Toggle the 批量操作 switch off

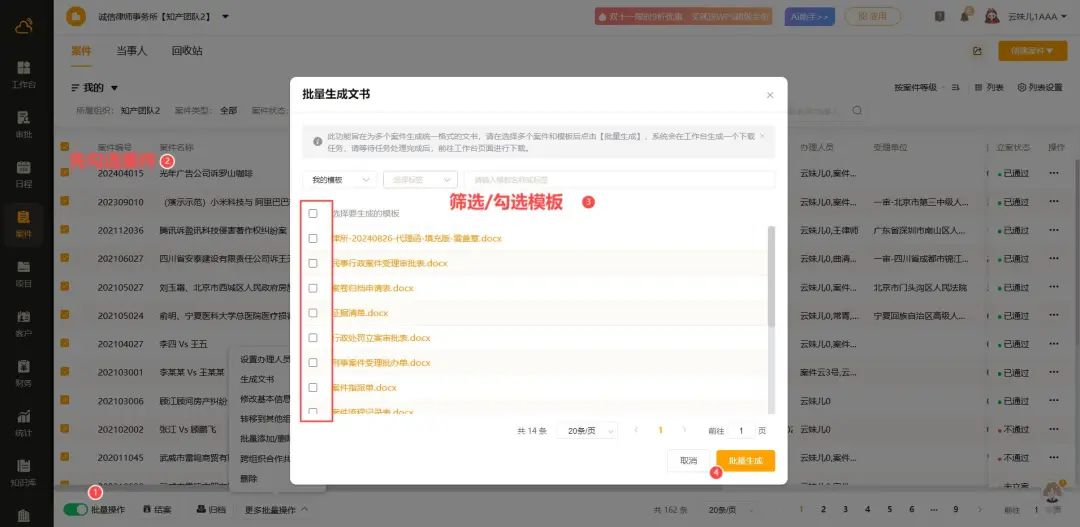(x=75, y=509)
